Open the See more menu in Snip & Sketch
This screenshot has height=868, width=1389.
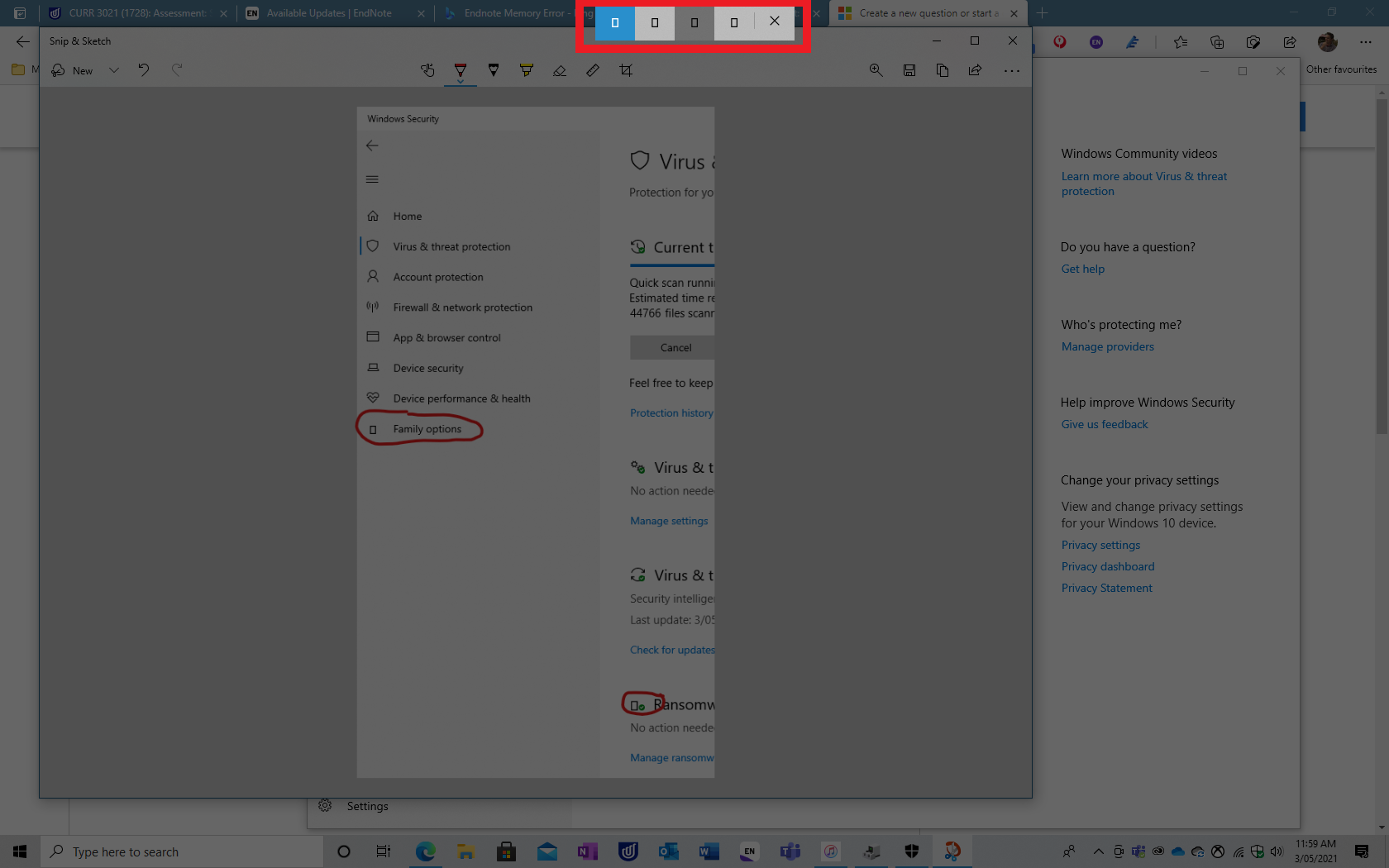tap(1012, 70)
